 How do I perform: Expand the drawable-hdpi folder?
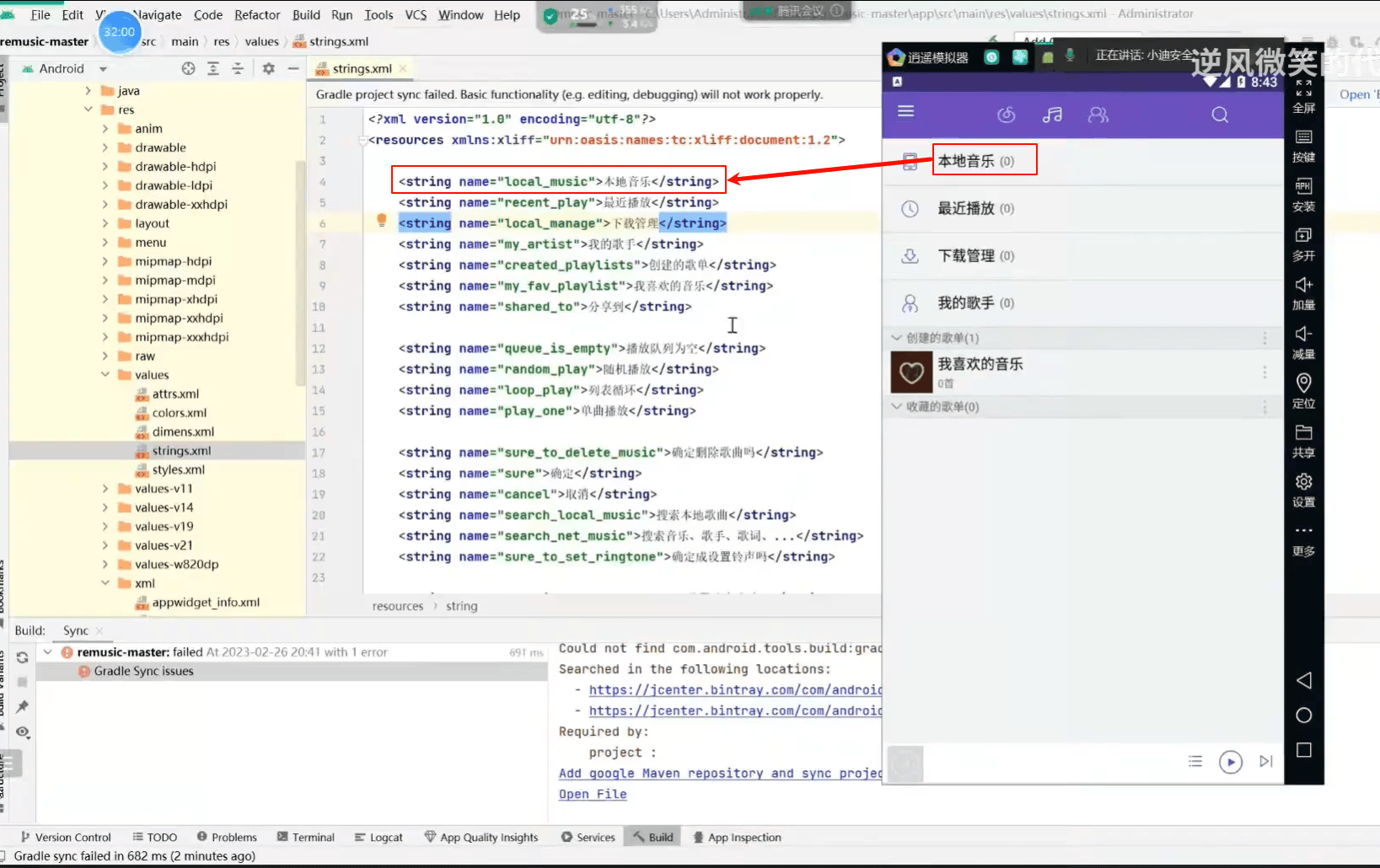point(105,166)
